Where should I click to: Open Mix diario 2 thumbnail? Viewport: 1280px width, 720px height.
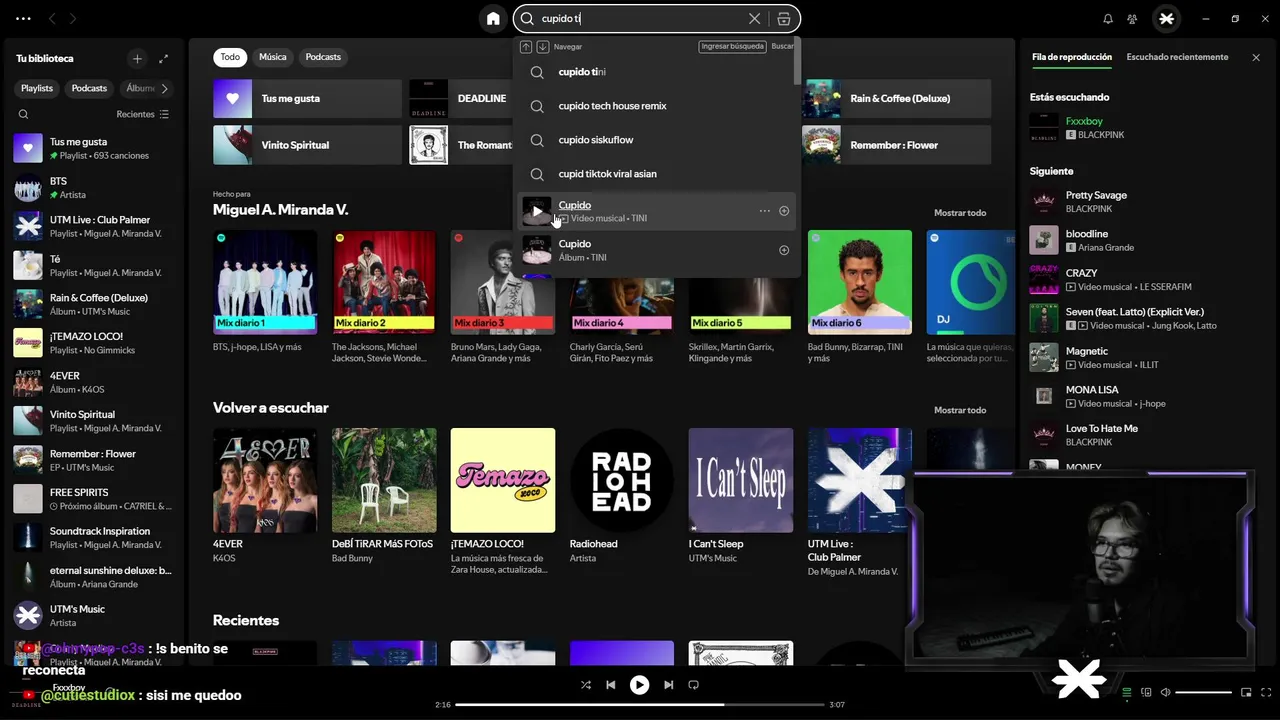tap(384, 282)
